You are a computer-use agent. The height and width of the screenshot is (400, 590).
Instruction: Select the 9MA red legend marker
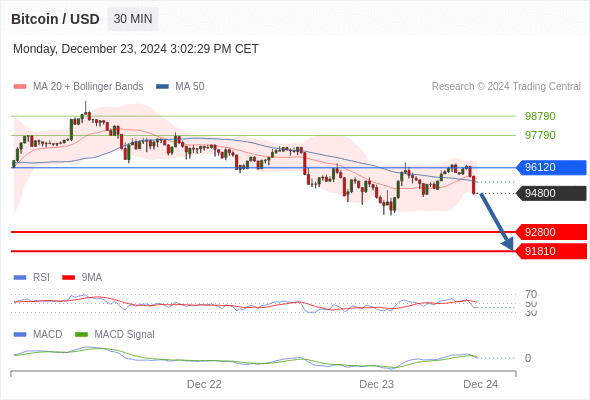coord(68,278)
